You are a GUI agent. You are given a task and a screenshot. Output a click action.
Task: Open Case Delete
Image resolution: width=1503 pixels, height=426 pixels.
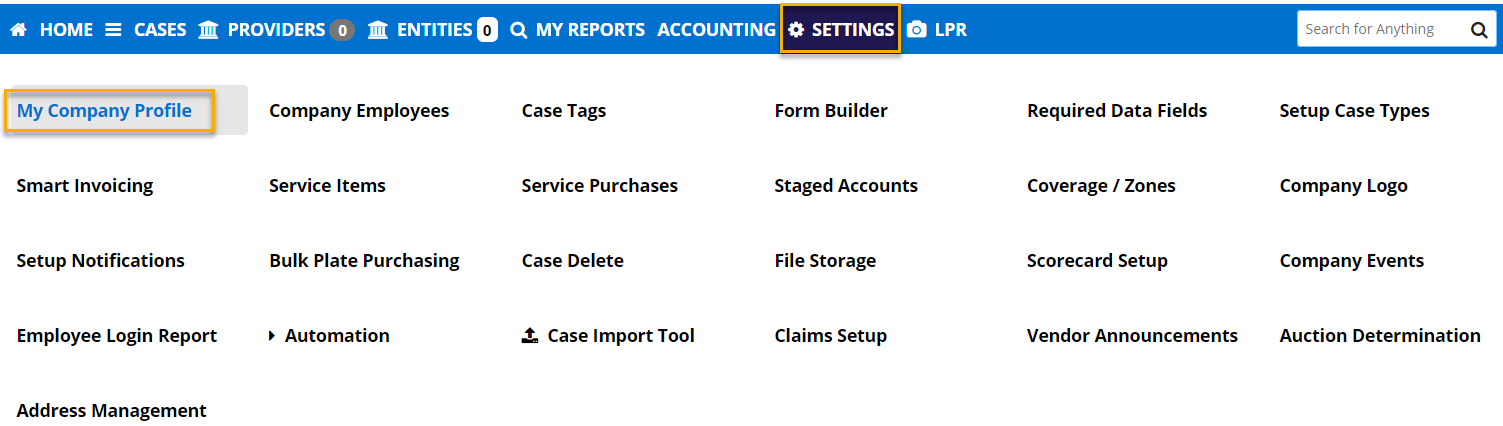click(573, 261)
